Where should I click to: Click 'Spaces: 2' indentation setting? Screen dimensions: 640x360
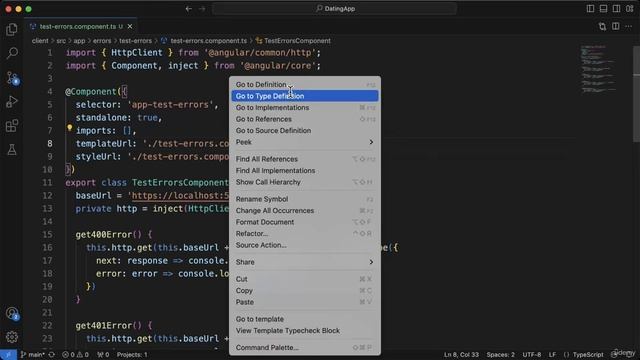[x=500, y=355]
